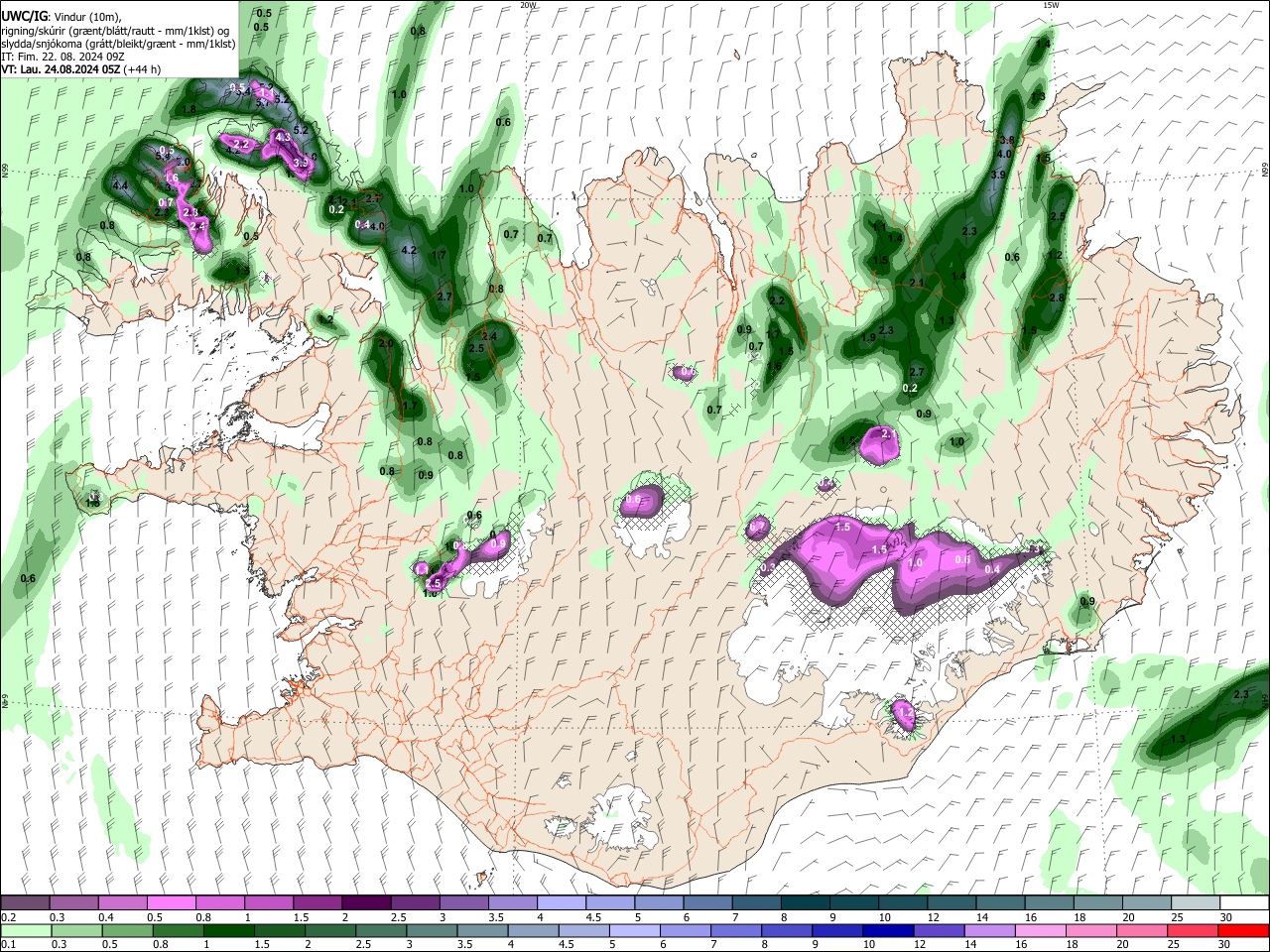Click the pale green 0.1 mm rain swatch
The width and height of the screenshot is (1270, 952).
[x=25, y=930]
